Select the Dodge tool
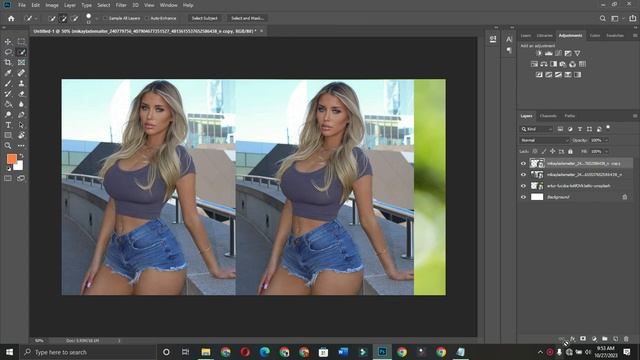The height and width of the screenshot is (360, 640). 8,115
